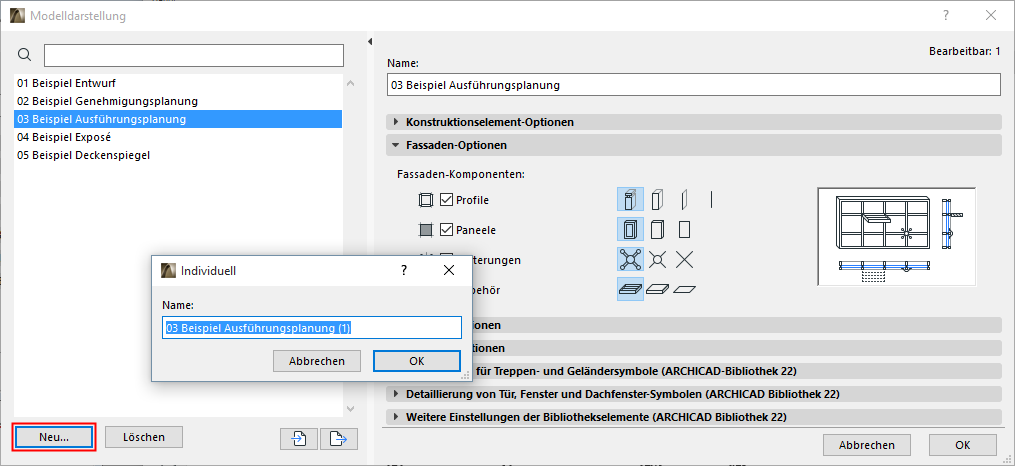Select detailed accessory (Zubehör) slab icon

click(x=630, y=289)
